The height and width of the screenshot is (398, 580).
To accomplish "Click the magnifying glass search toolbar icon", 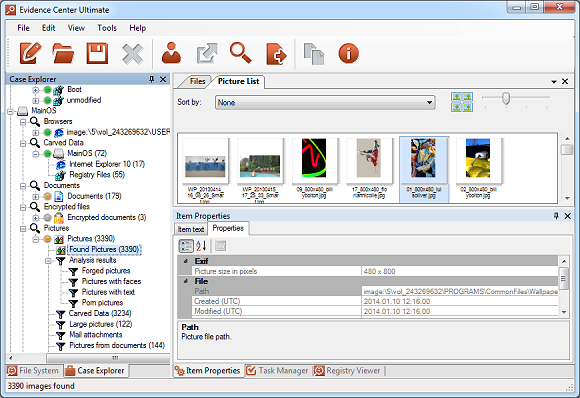I will coord(240,53).
